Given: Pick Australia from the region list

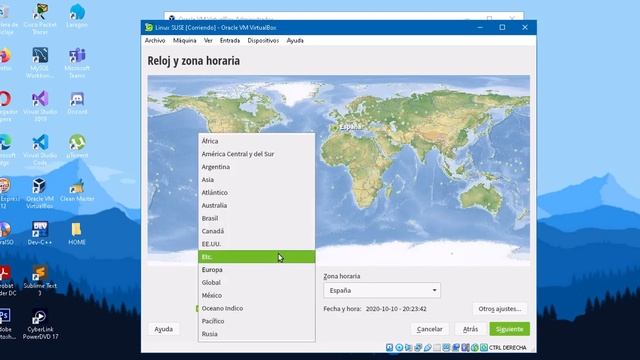Looking at the screenshot, I should [257, 205].
